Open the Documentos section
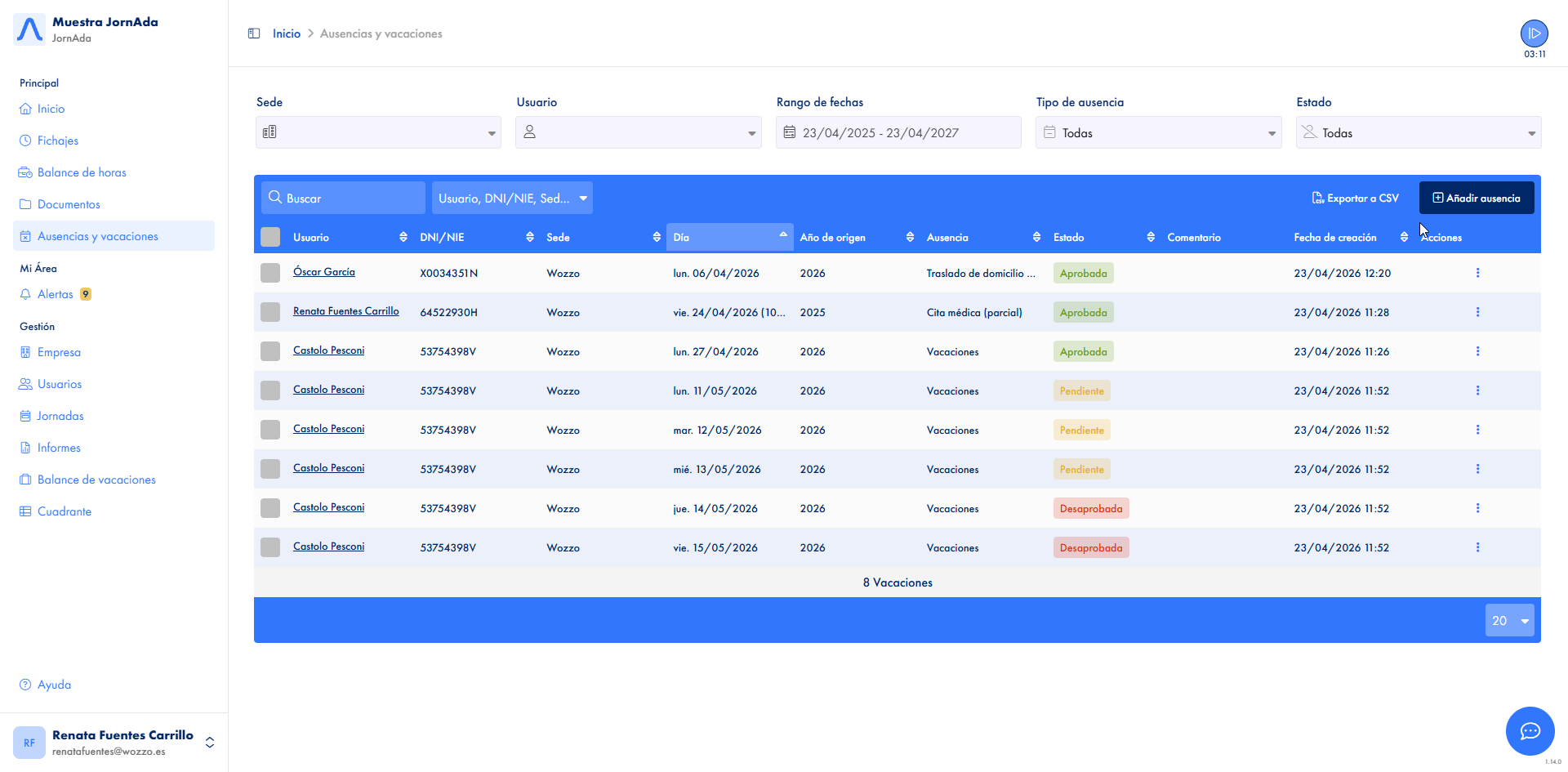Image resolution: width=1568 pixels, height=772 pixels. pos(69,203)
